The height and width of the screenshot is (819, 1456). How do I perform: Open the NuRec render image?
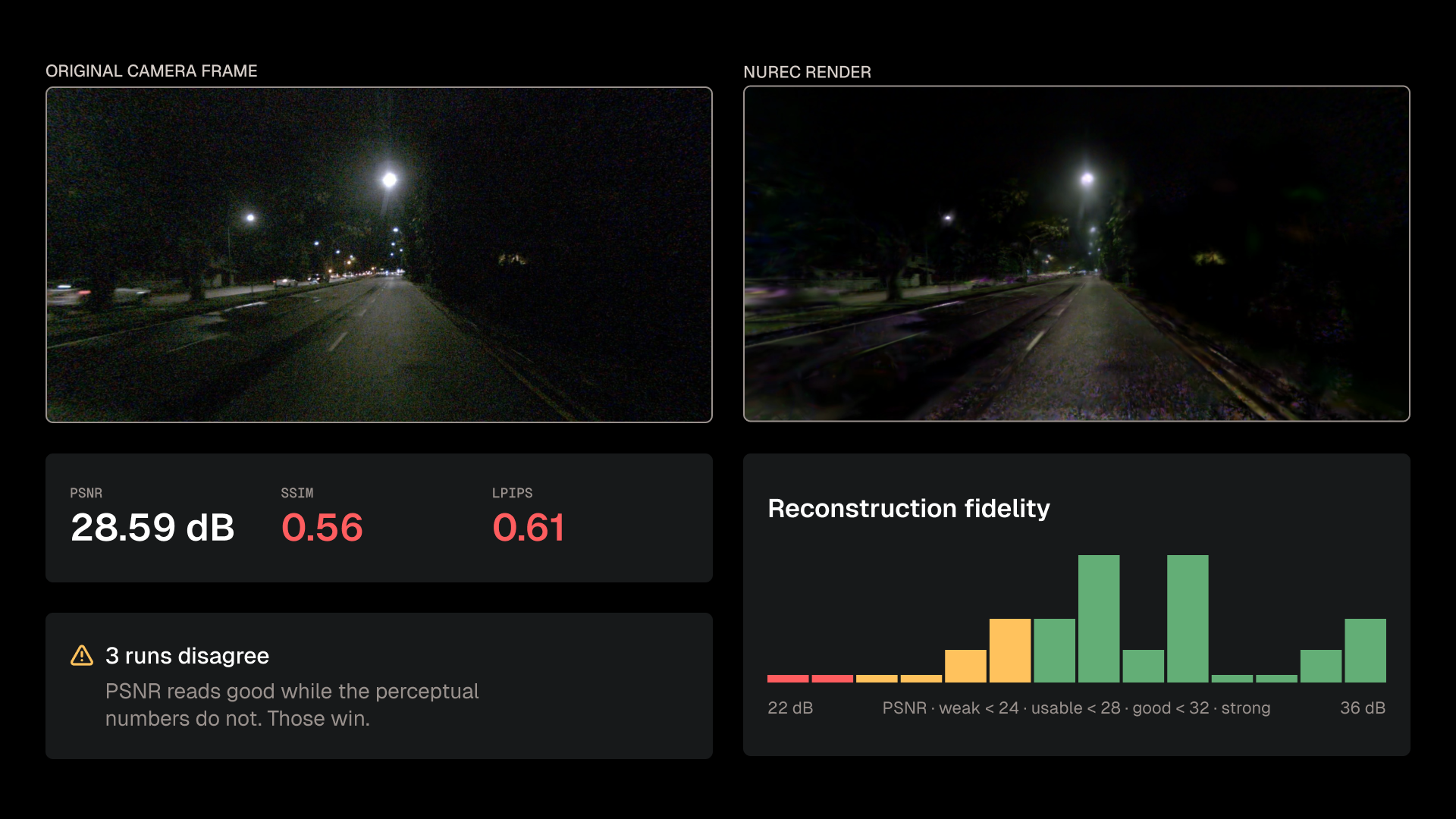click(1077, 253)
